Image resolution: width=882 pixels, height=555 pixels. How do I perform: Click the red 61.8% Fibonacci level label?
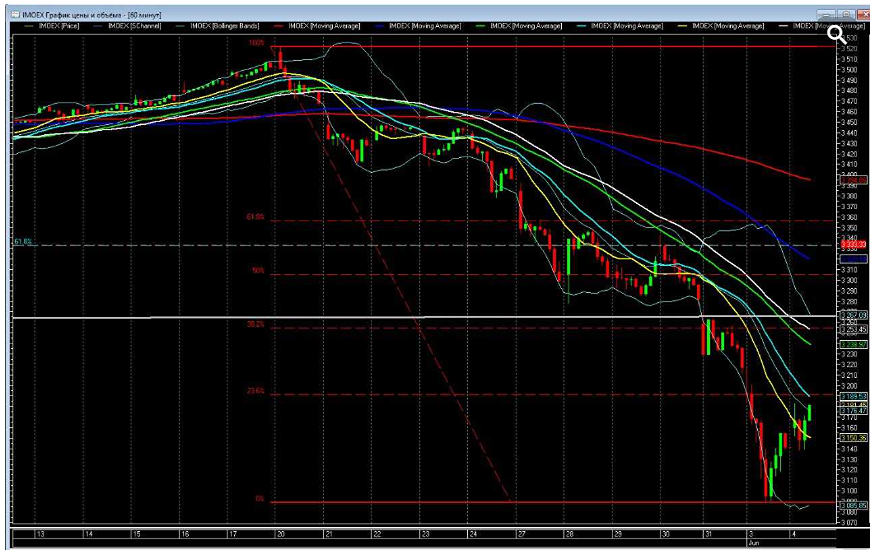click(x=255, y=217)
